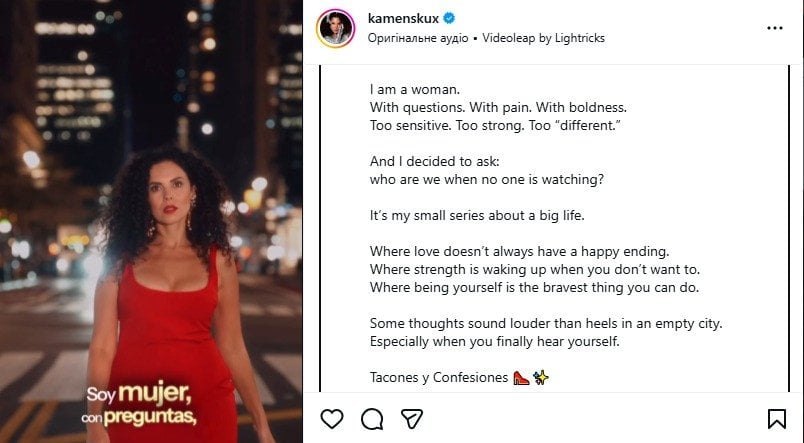Open the Videoleap by Lightricks link
Image resolution: width=804 pixels, height=443 pixels.
(544, 38)
